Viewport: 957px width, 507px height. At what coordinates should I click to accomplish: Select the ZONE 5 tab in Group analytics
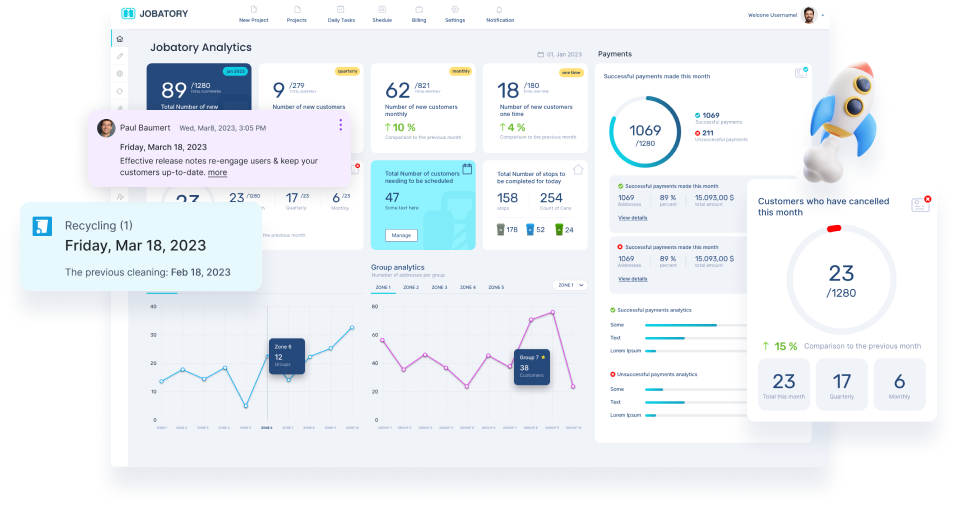click(496, 287)
